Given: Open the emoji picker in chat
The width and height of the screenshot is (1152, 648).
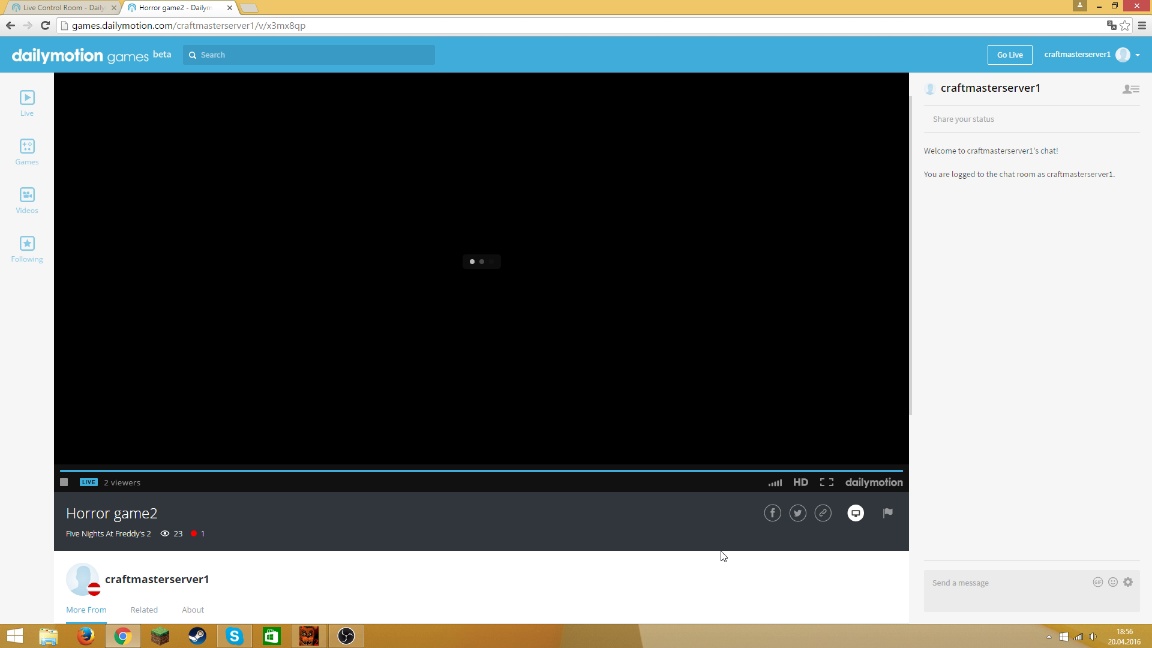Looking at the screenshot, I should click(x=1113, y=582).
